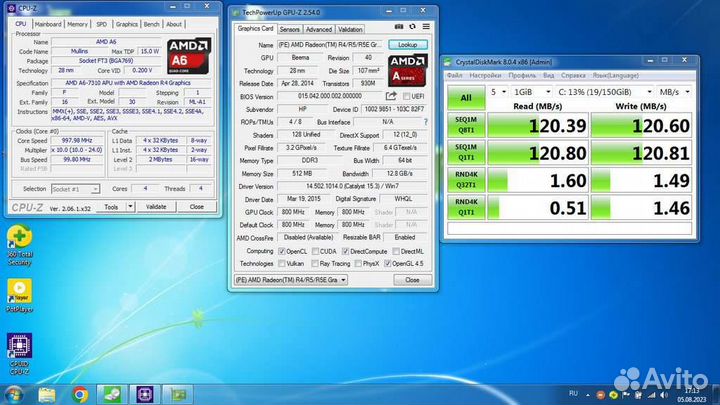
Task: Toggle the PhysX checkbox
Action: pyautogui.click(x=358, y=264)
